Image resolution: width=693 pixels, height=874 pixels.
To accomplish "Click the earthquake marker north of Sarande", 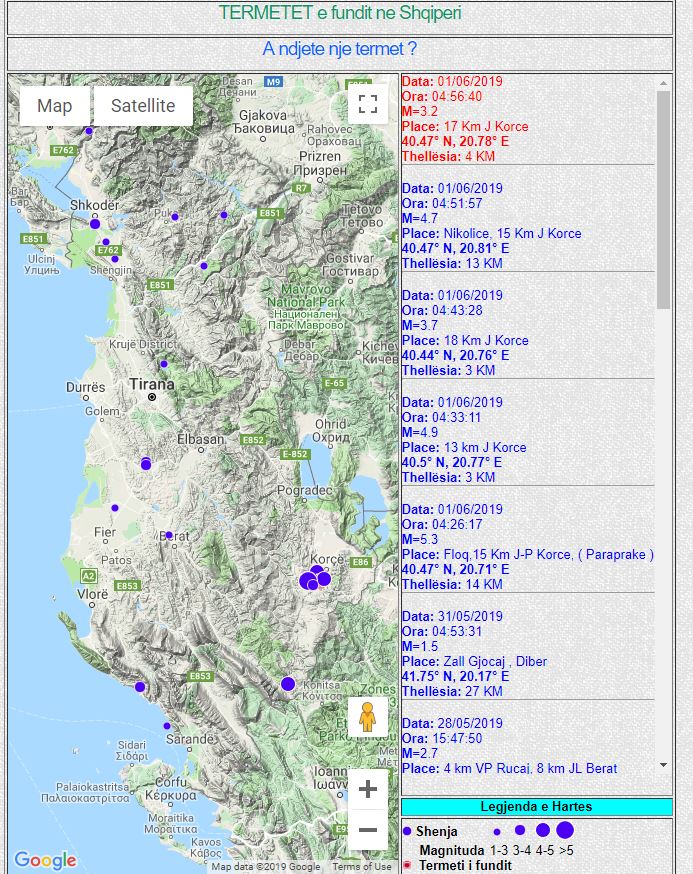I will click(166, 726).
